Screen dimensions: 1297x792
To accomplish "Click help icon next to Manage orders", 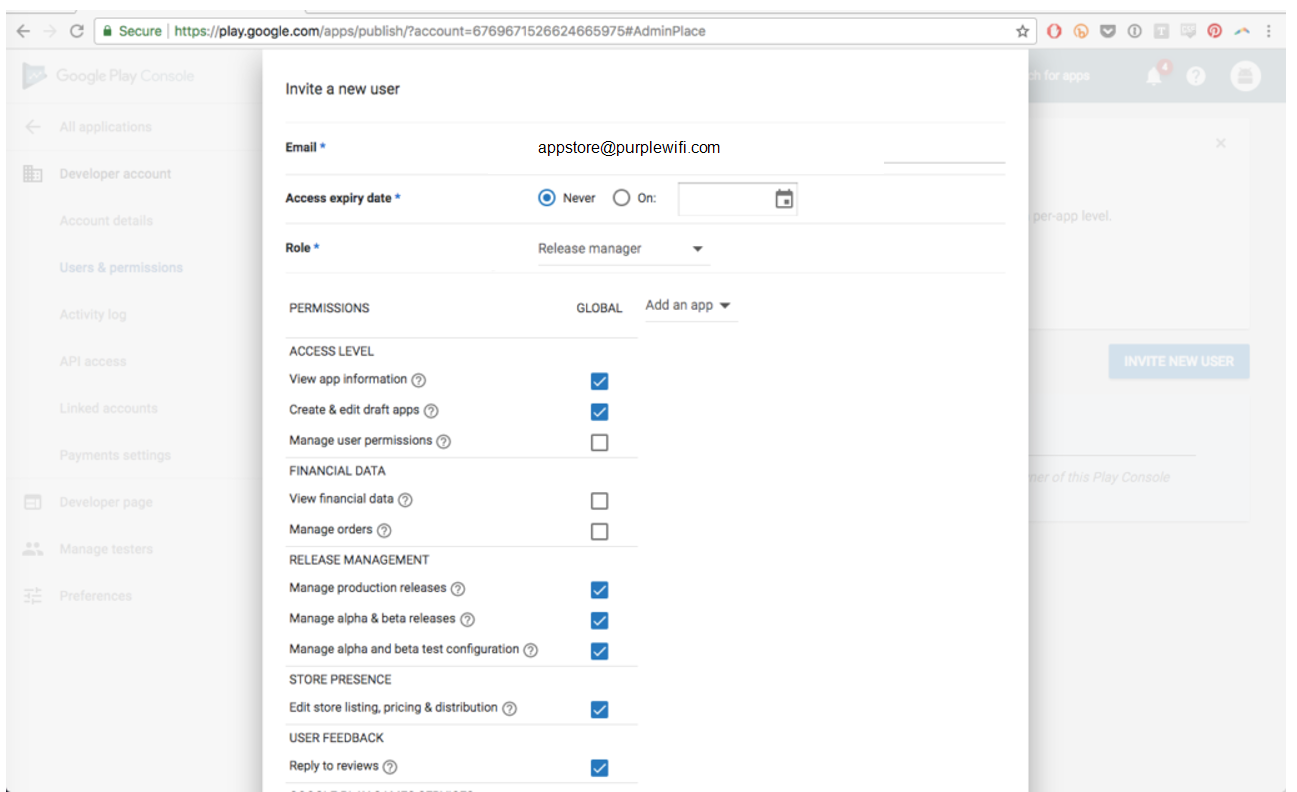I will 384,530.
